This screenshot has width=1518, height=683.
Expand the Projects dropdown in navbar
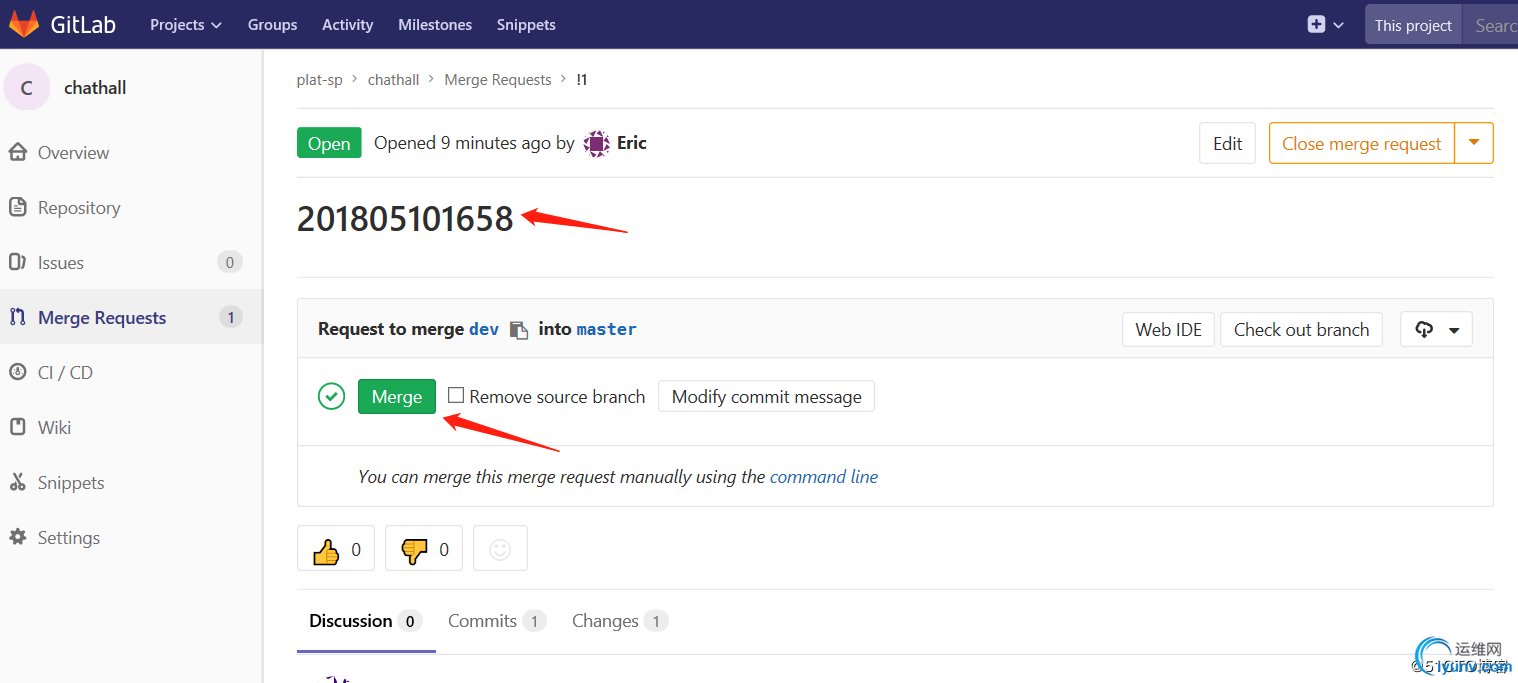click(x=186, y=24)
